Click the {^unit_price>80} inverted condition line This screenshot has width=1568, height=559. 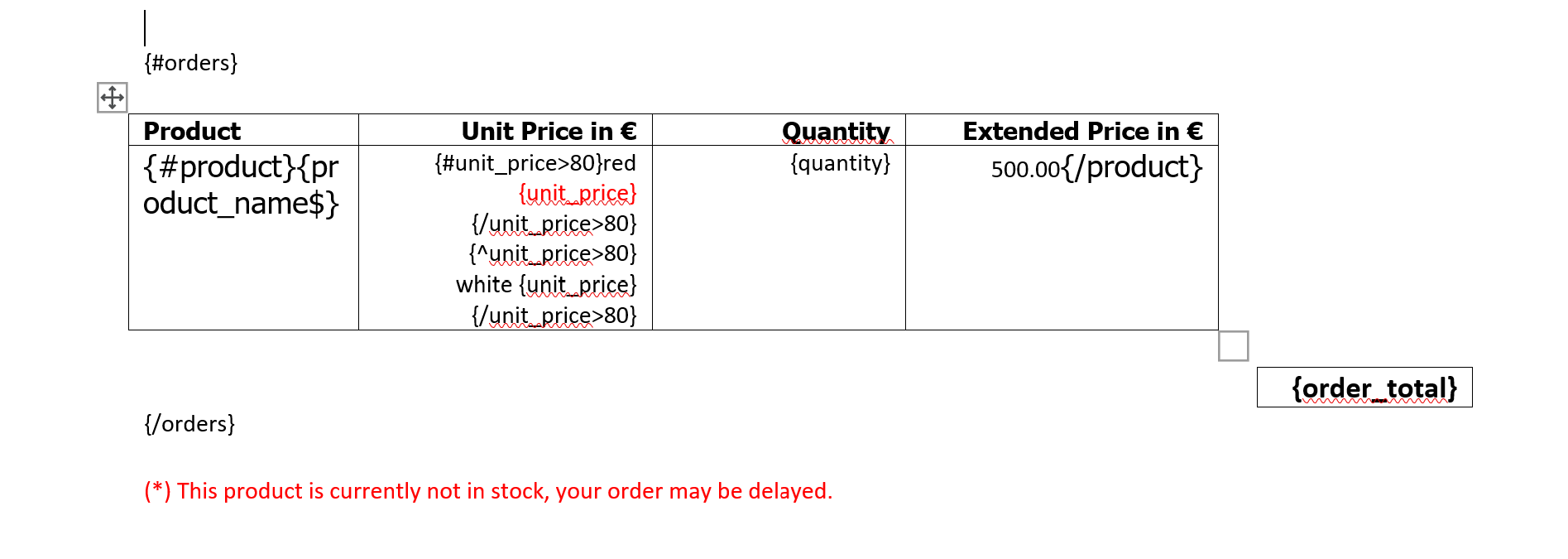[x=553, y=253]
